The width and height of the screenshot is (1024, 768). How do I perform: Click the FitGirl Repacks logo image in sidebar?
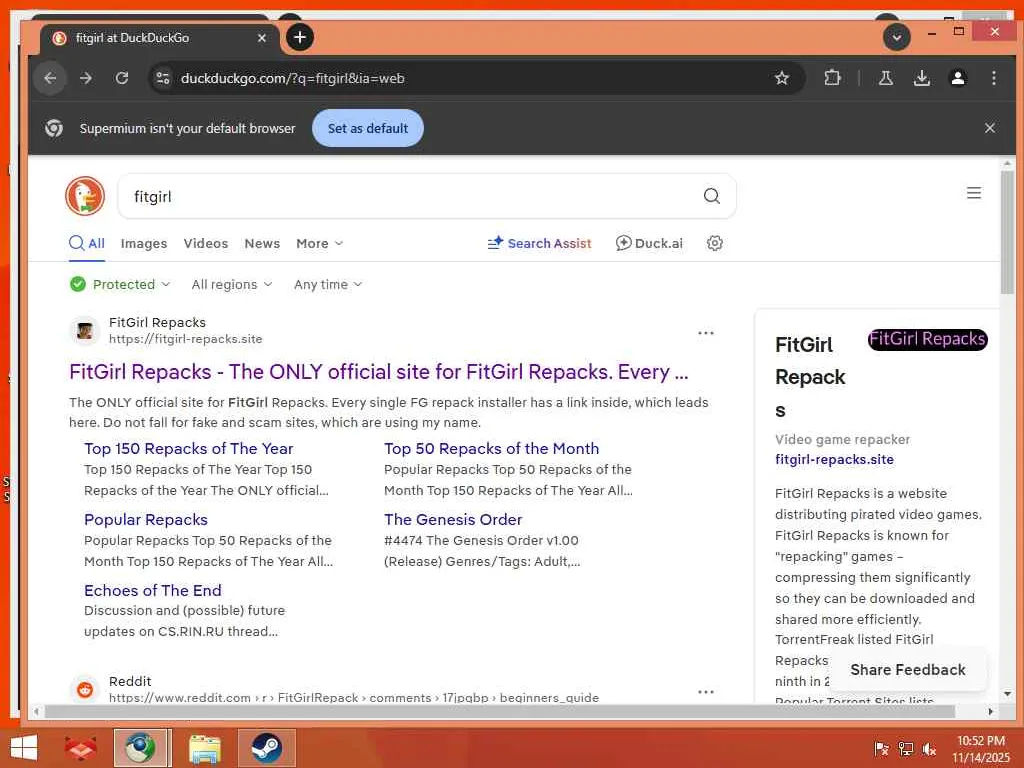pos(927,340)
